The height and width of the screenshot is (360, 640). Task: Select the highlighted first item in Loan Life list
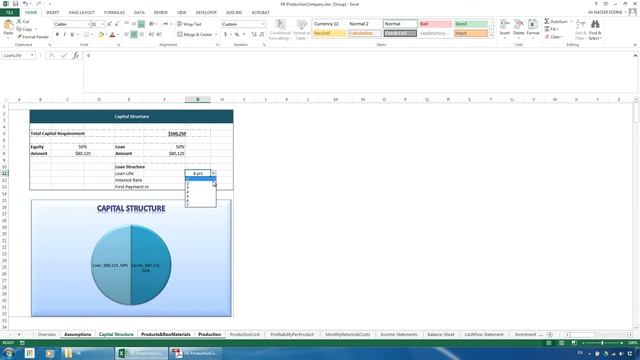tap(200, 179)
